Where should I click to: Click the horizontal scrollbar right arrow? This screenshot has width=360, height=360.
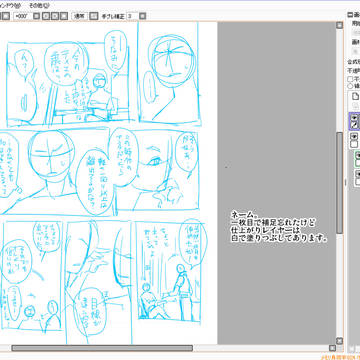click(x=332, y=348)
